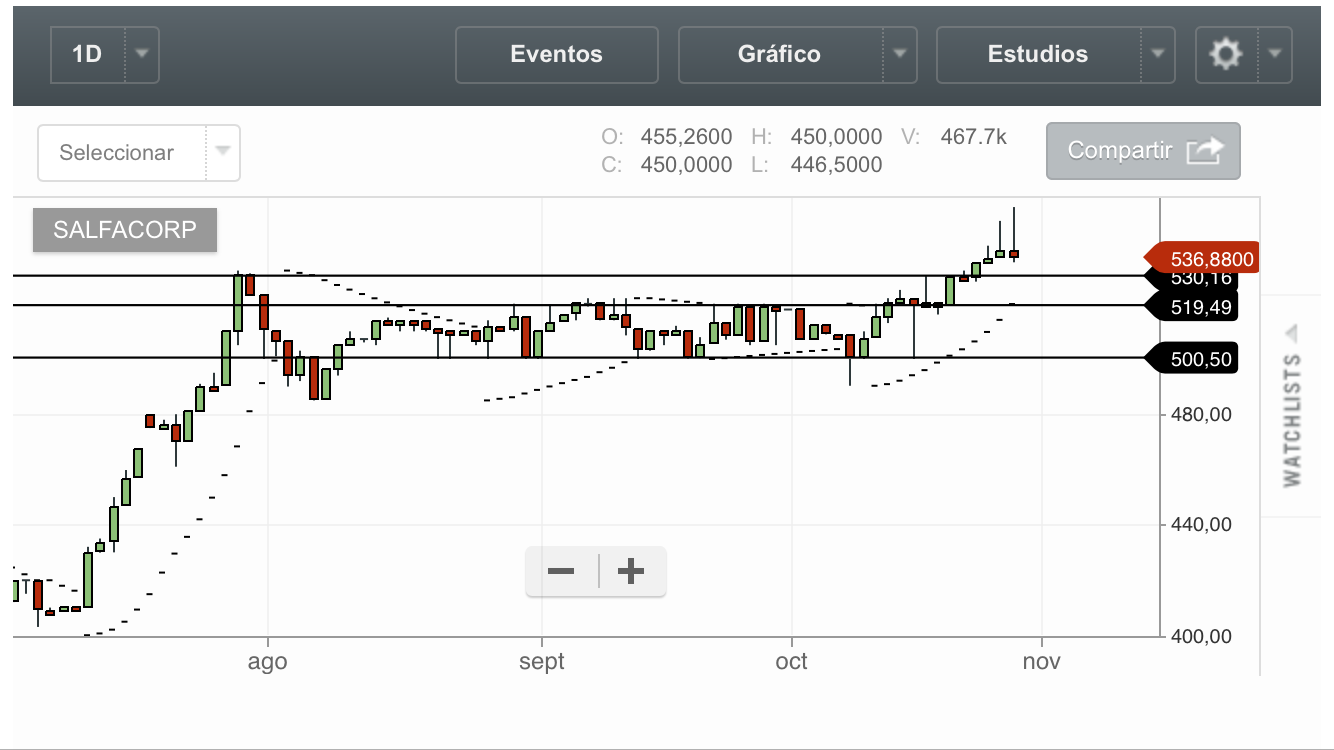Screen dimensions: 1334x750
Task: Click the volume value 467.7k
Action: pyautogui.click(x=974, y=137)
